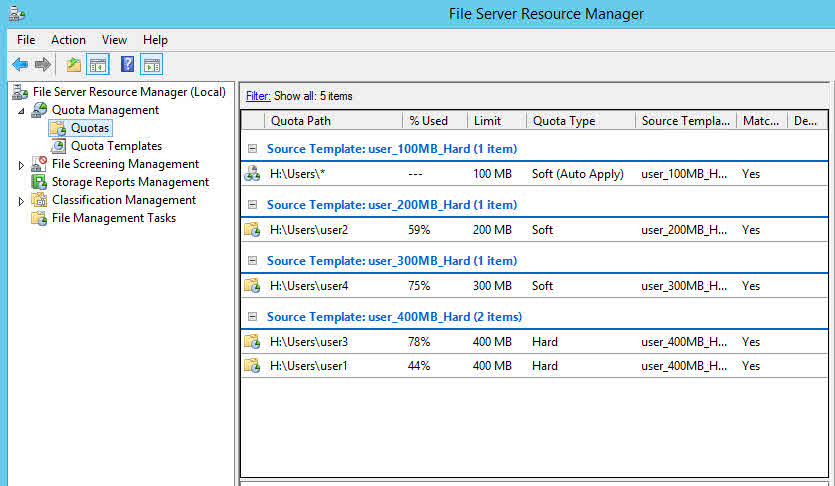The image size is (835, 486).
Task: Collapse the user_200MB_Hard template group
Action: pyautogui.click(x=253, y=205)
